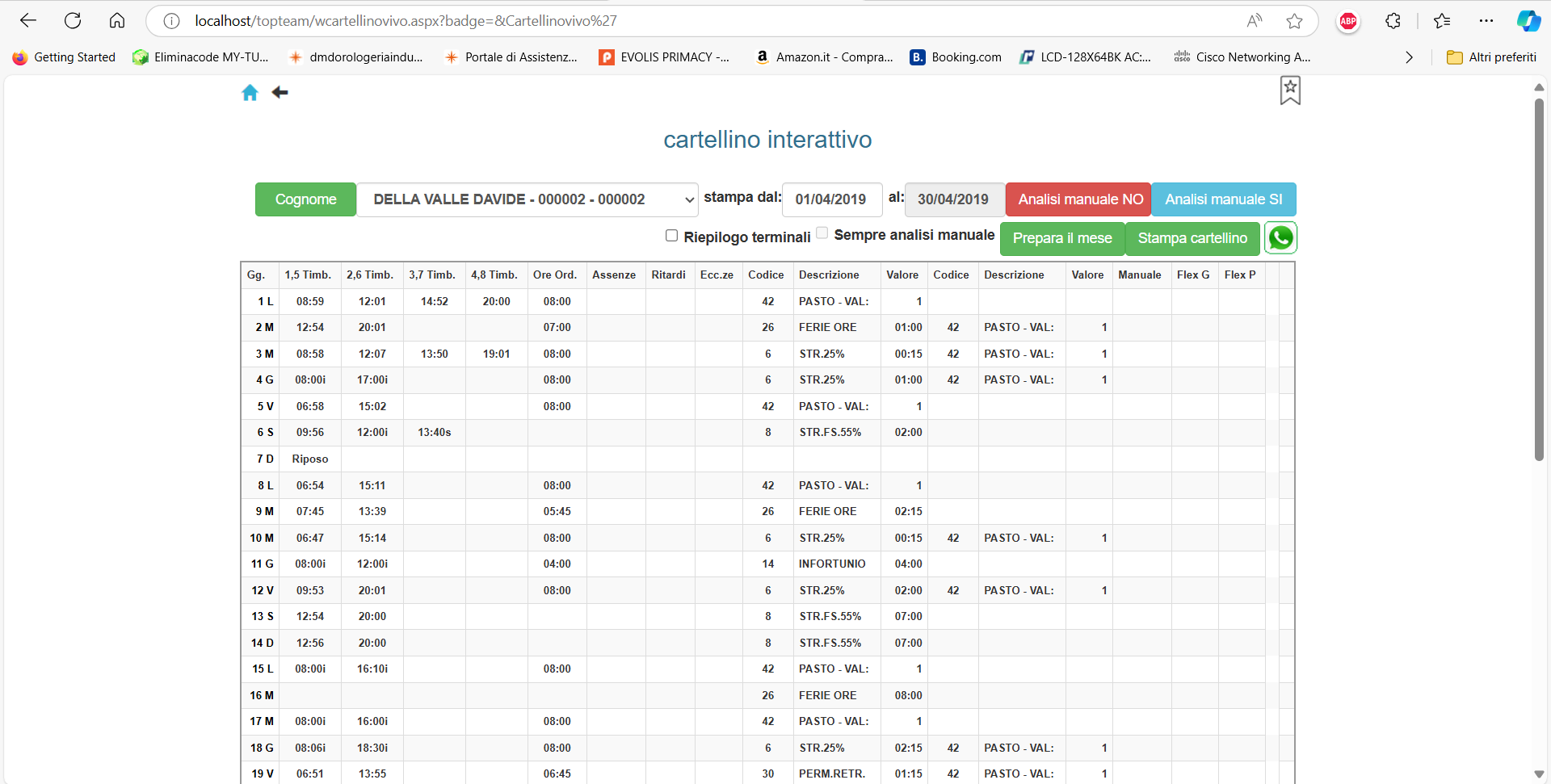Click the Cognome button
Image resolution: width=1551 pixels, height=784 pixels.
tap(305, 199)
